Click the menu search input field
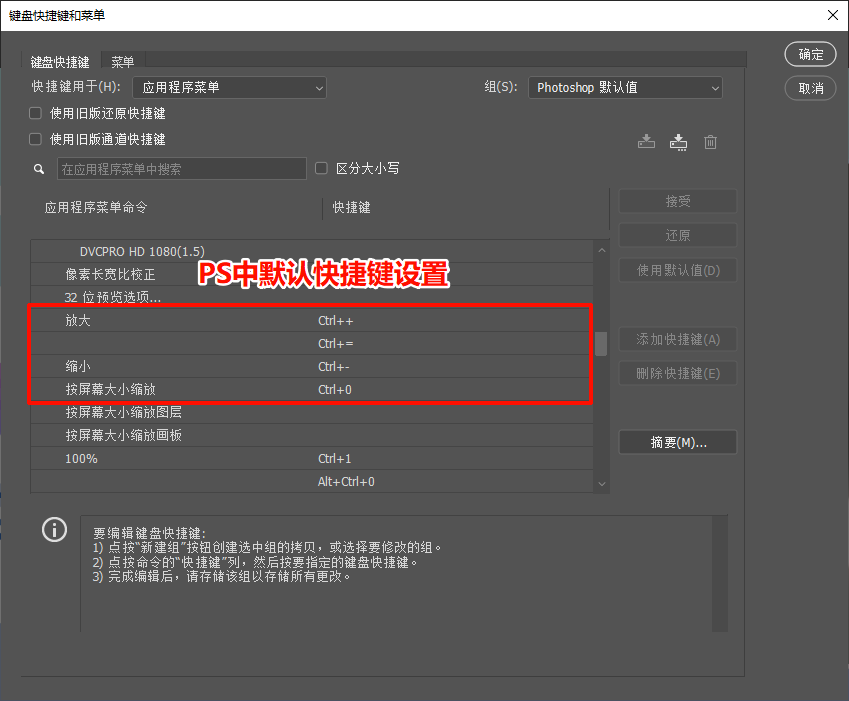The image size is (849, 701). click(x=180, y=168)
